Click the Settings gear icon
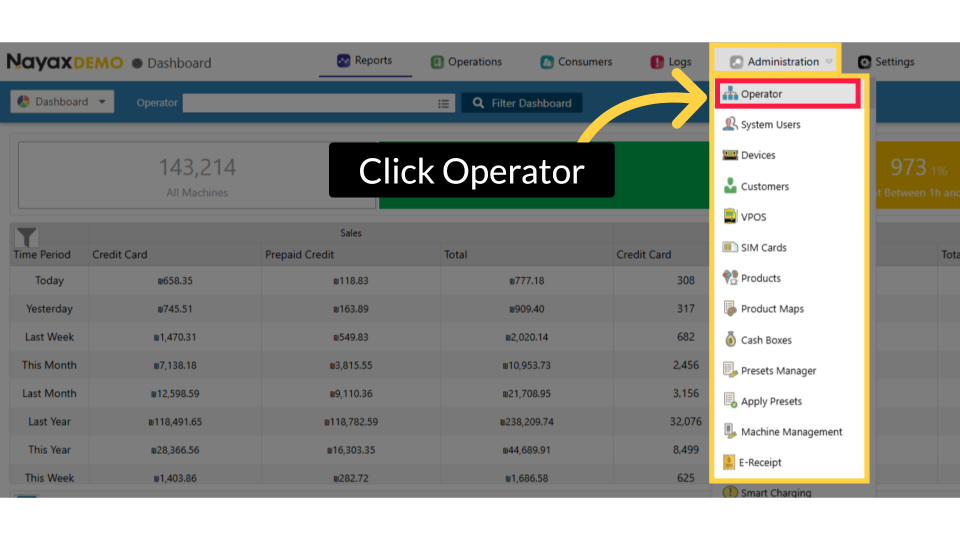This screenshot has width=960, height=540. tap(864, 62)
